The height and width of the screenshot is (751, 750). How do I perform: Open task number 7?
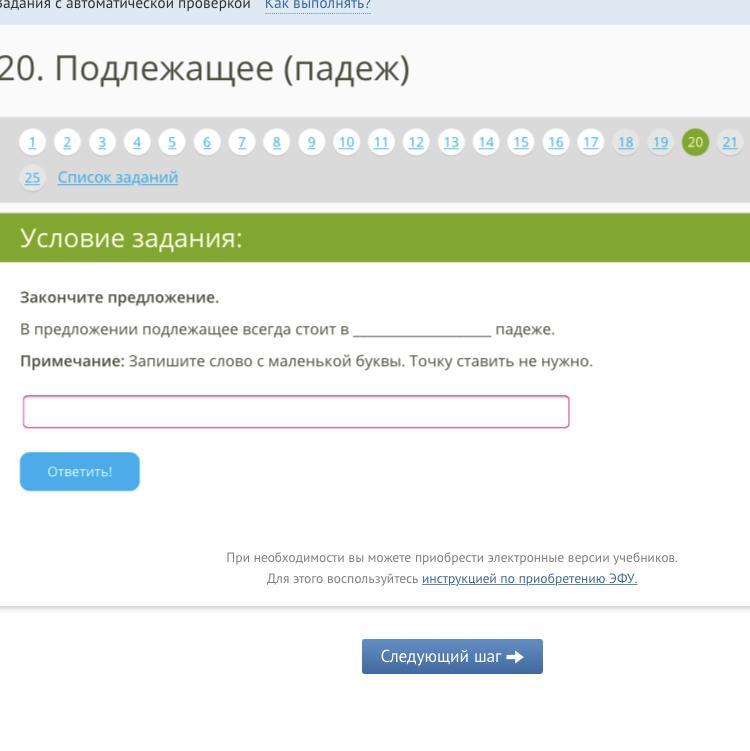tap(242, 142)
